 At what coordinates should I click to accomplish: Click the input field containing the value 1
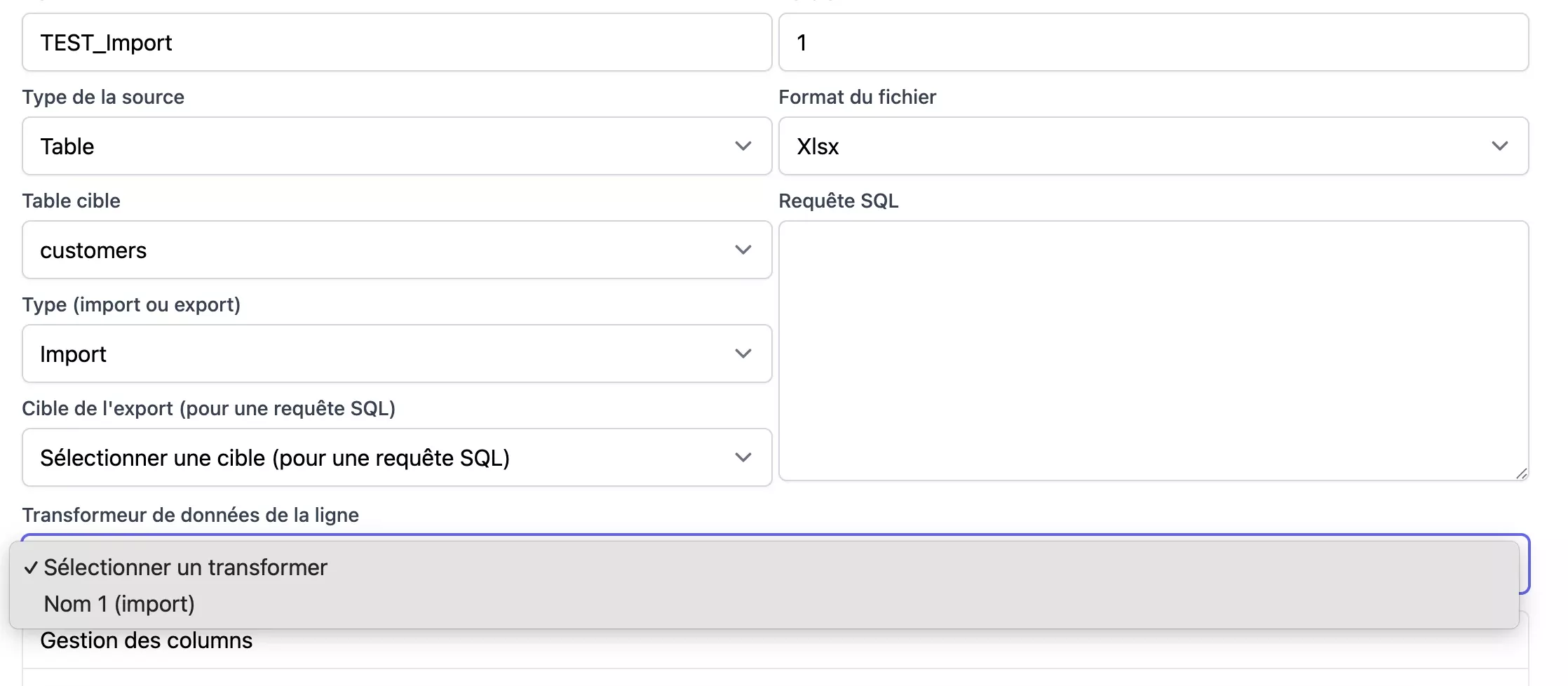pyautogui.click(x=1153, y=42)
